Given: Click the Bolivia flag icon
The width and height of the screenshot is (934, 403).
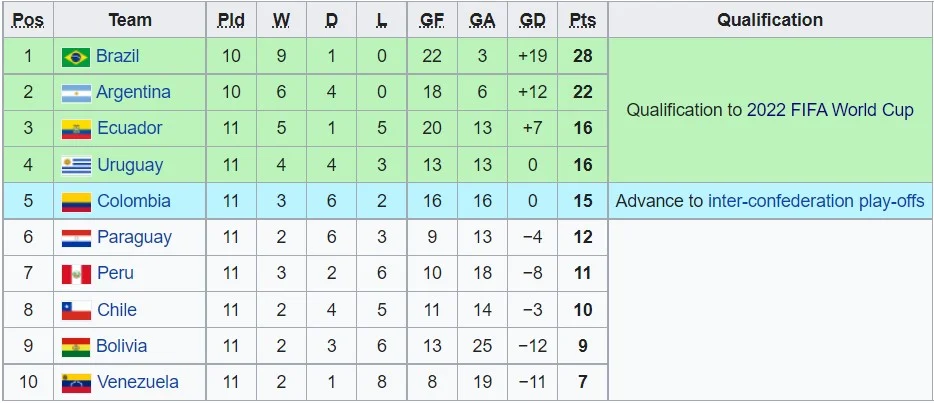Looking at the screenshot, I should point(76,346).
